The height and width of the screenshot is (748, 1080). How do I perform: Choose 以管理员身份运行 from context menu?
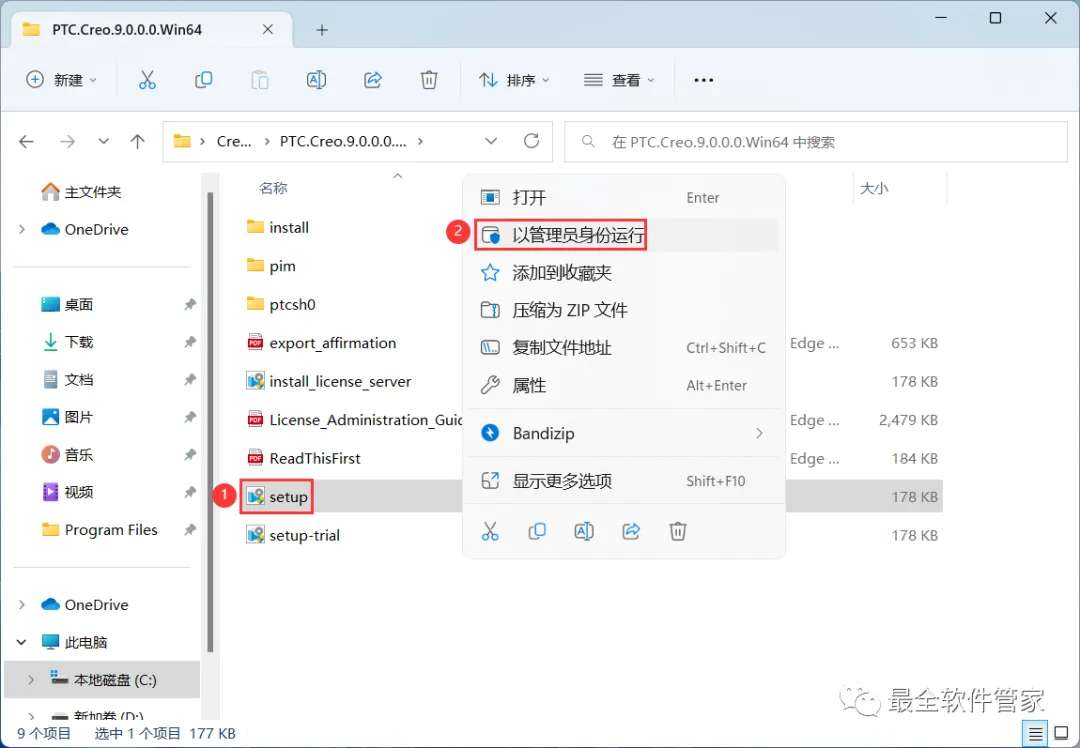point(624,236)
